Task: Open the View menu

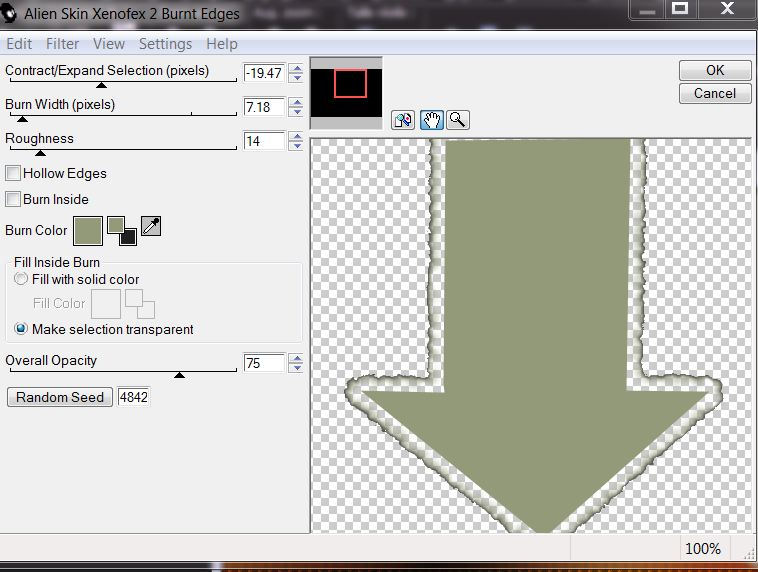Action: [109, 44]
